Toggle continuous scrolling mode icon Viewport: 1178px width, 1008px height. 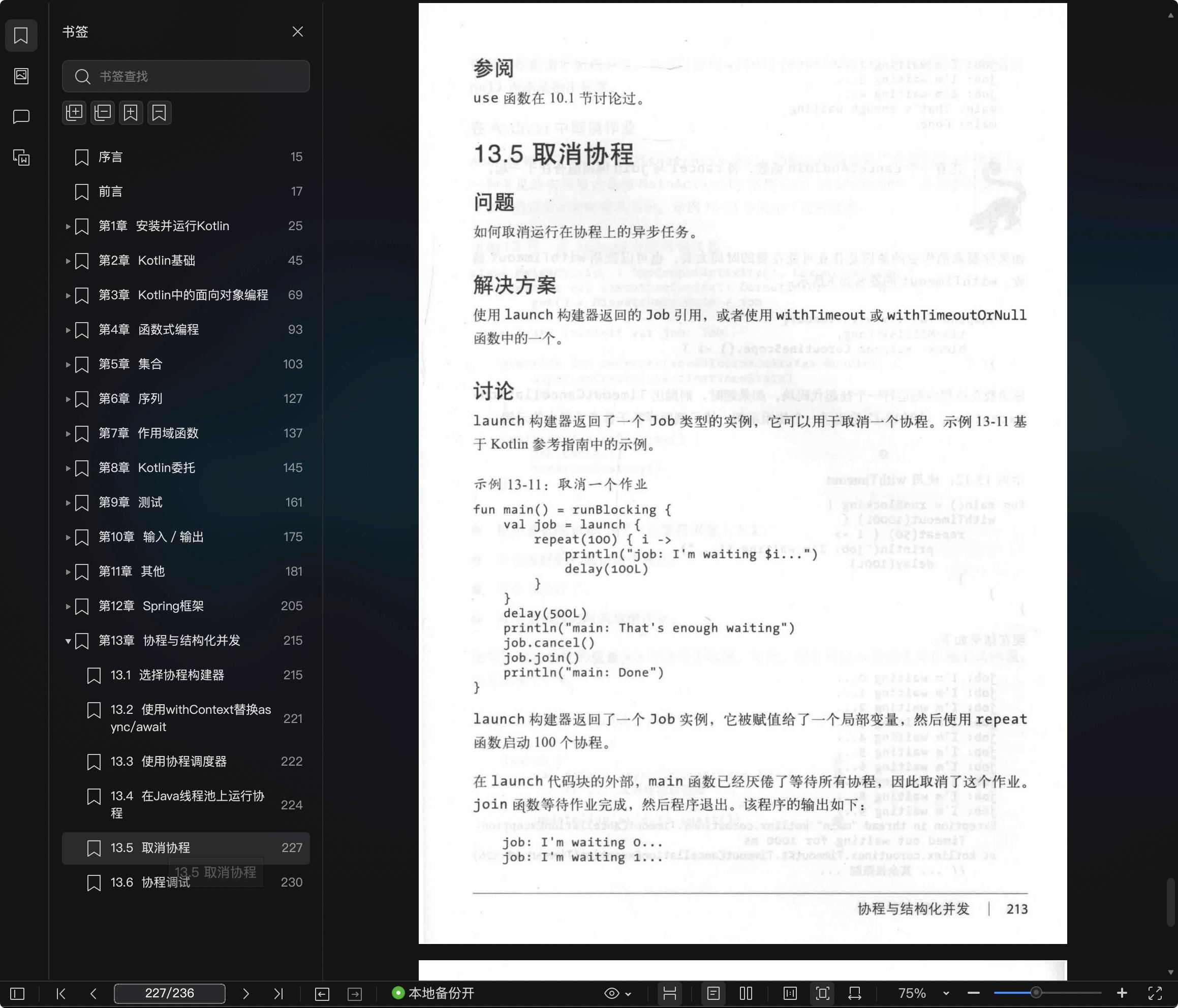click(x=670, y=993)
